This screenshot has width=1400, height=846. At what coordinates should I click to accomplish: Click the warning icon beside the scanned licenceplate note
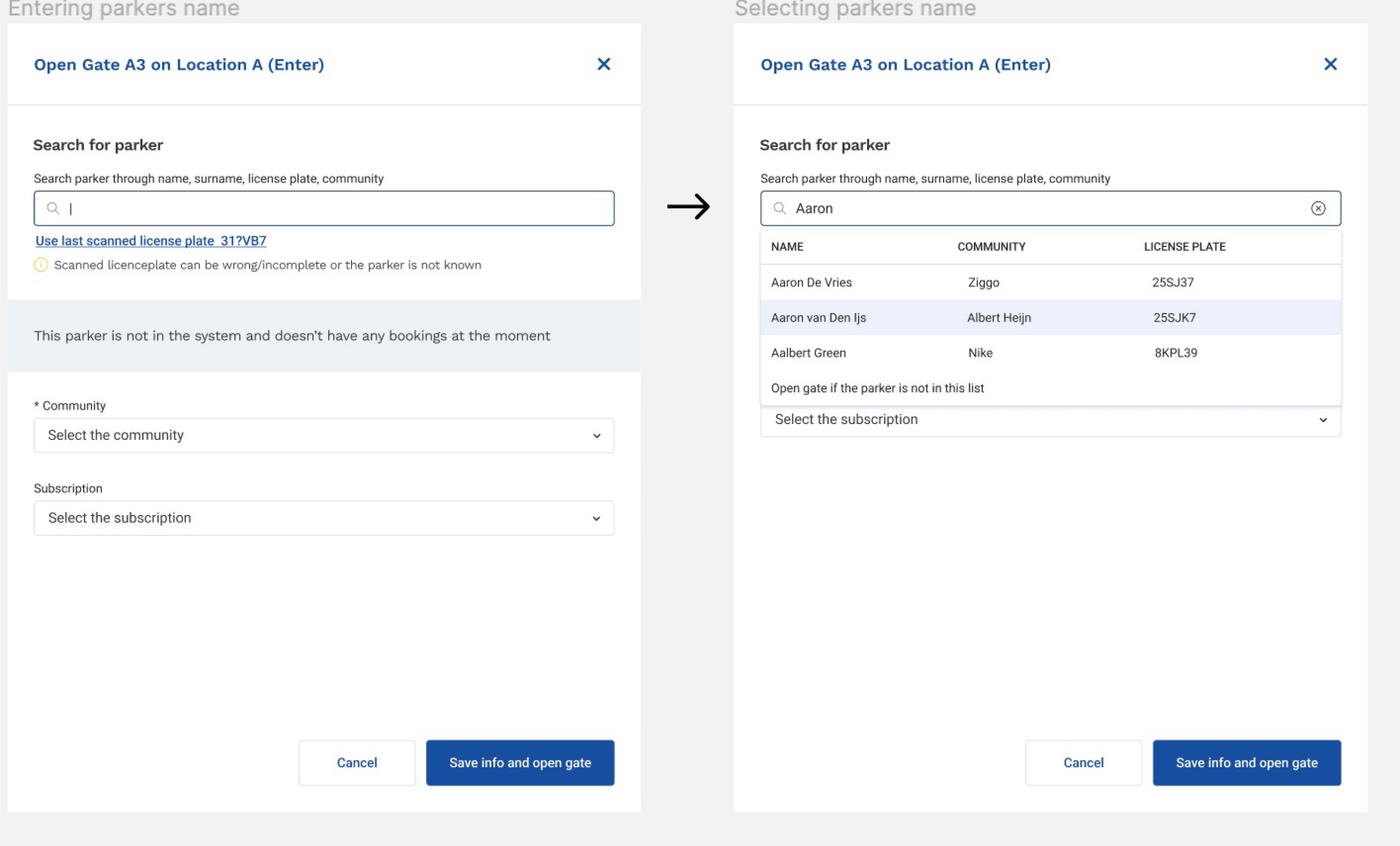click(41, 264)
